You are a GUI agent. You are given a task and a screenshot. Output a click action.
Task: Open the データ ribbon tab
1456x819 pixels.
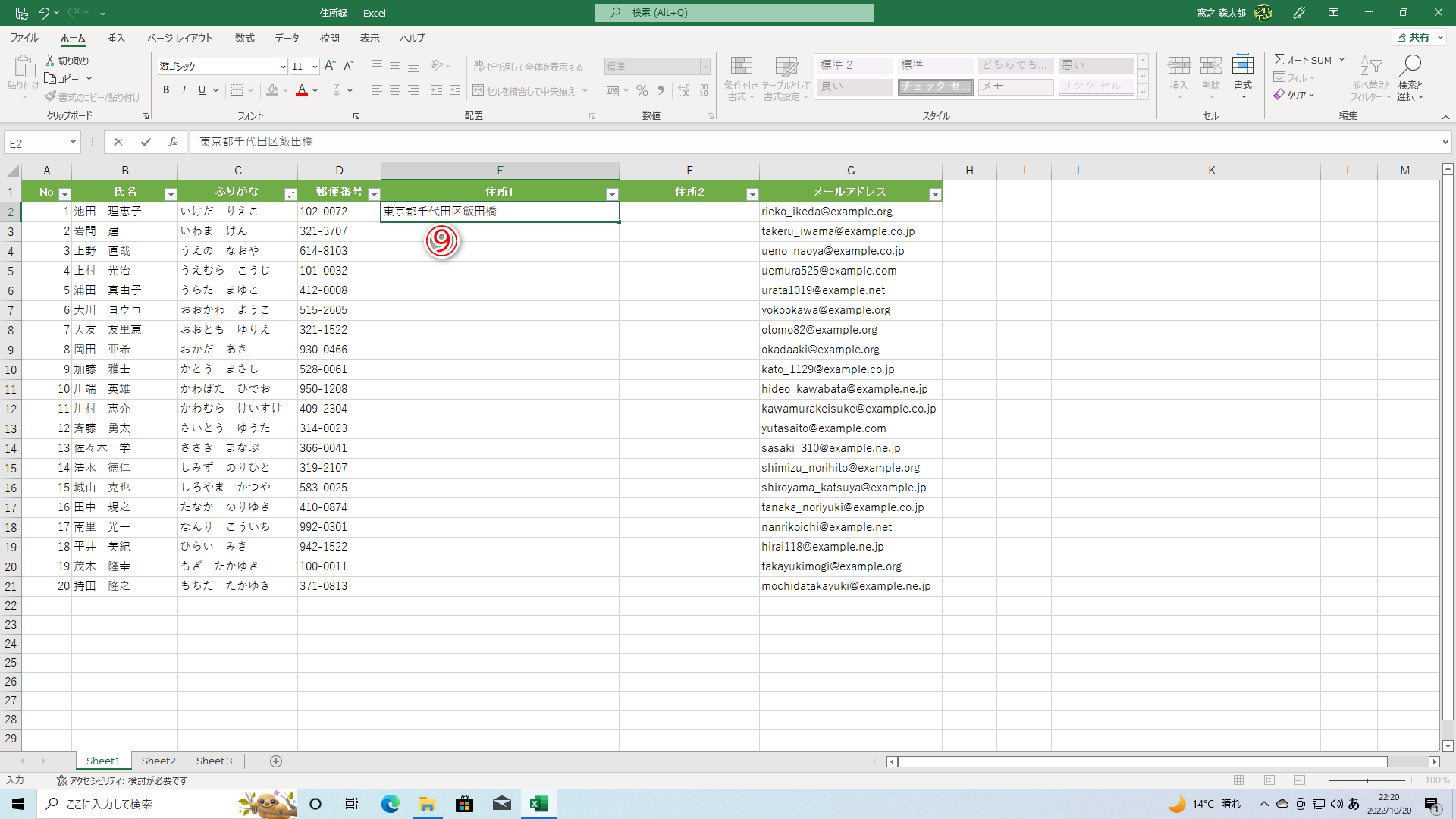point(287,38)
